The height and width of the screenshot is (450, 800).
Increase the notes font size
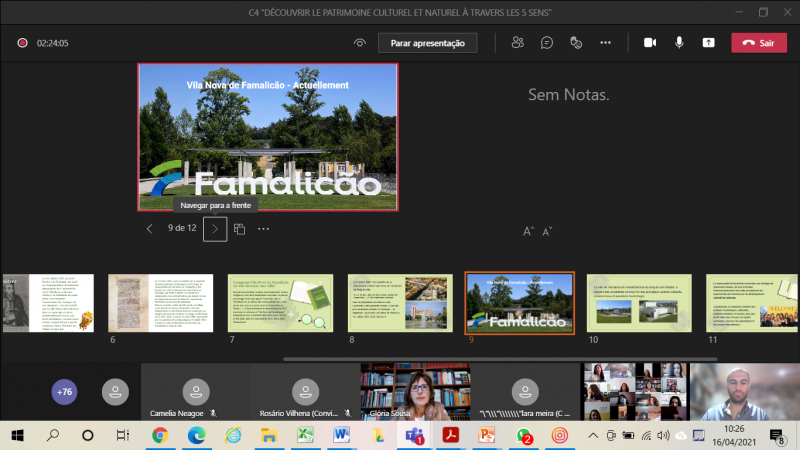click(529, 231)
